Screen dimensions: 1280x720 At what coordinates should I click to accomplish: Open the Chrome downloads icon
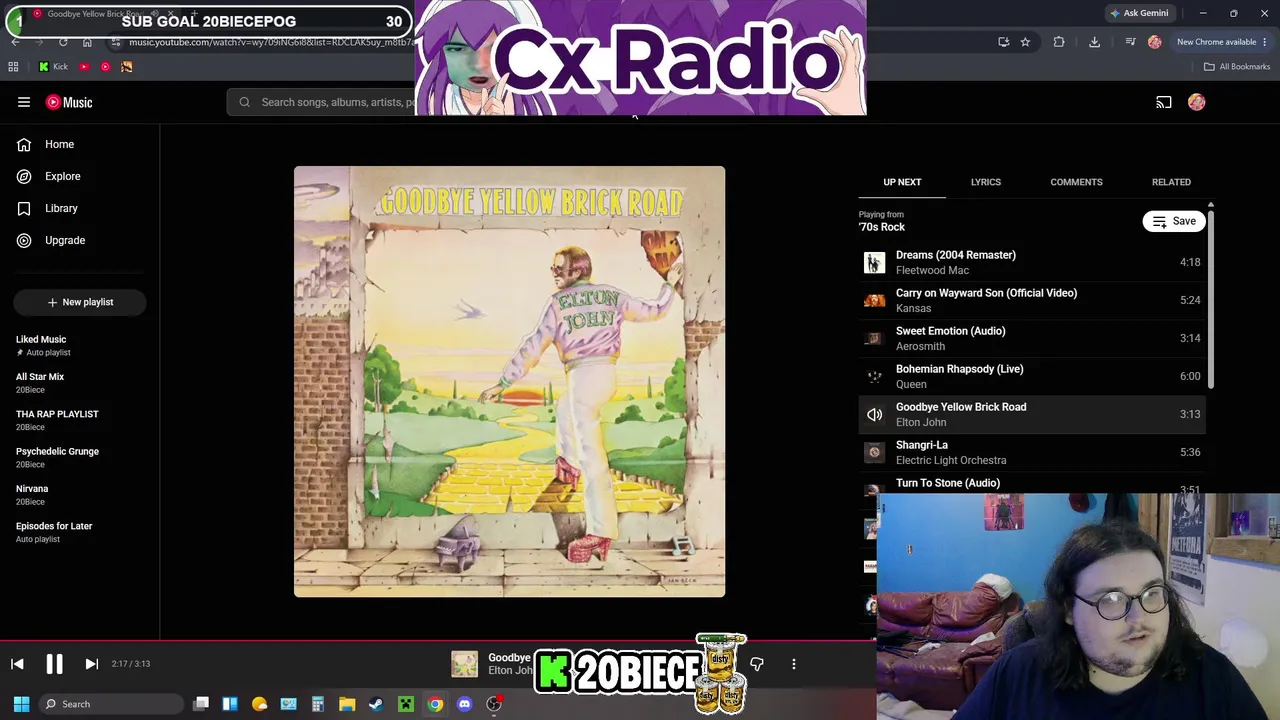click(1094, 42)
